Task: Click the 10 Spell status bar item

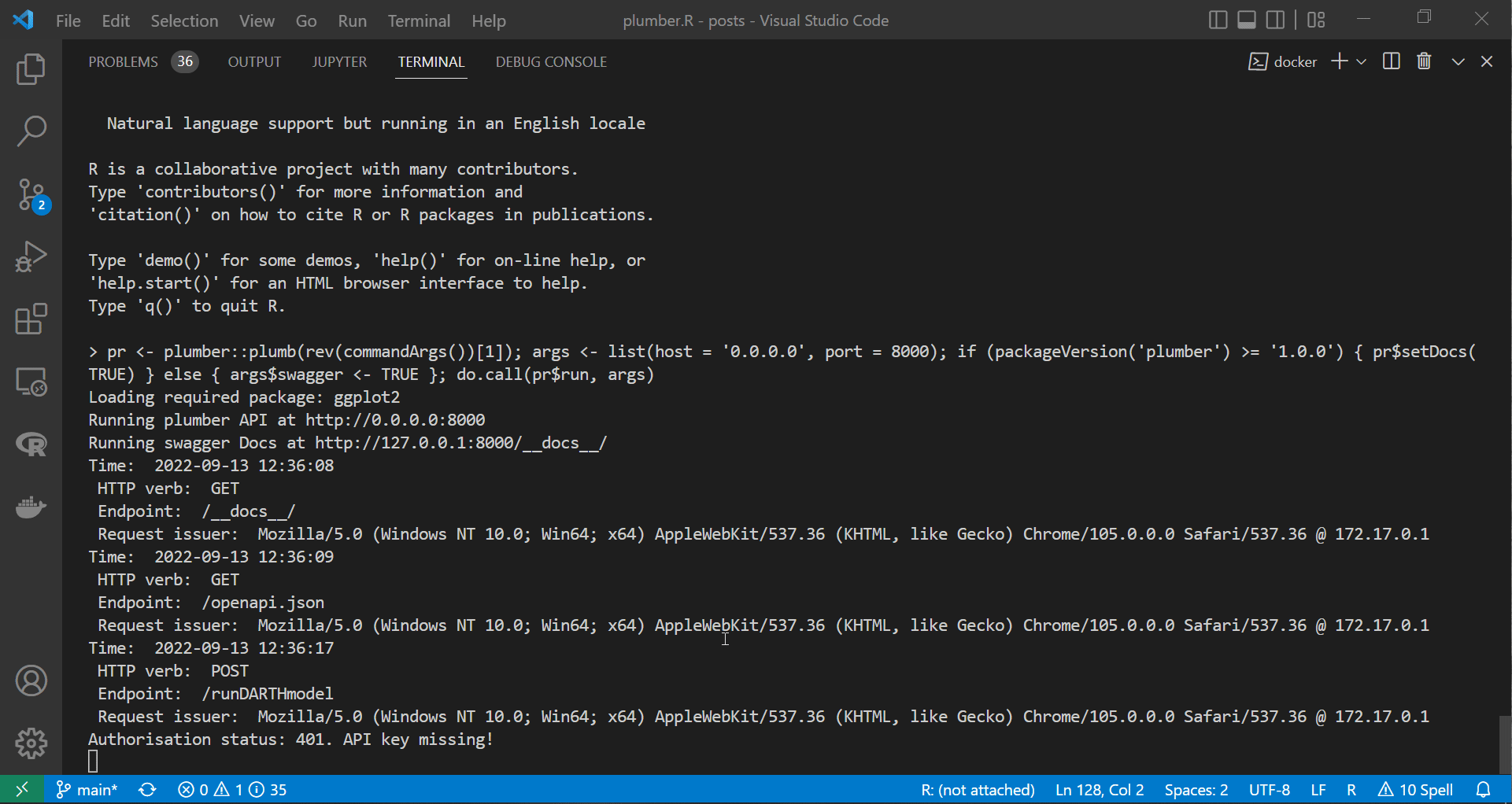Action: tap(1415, 790)
